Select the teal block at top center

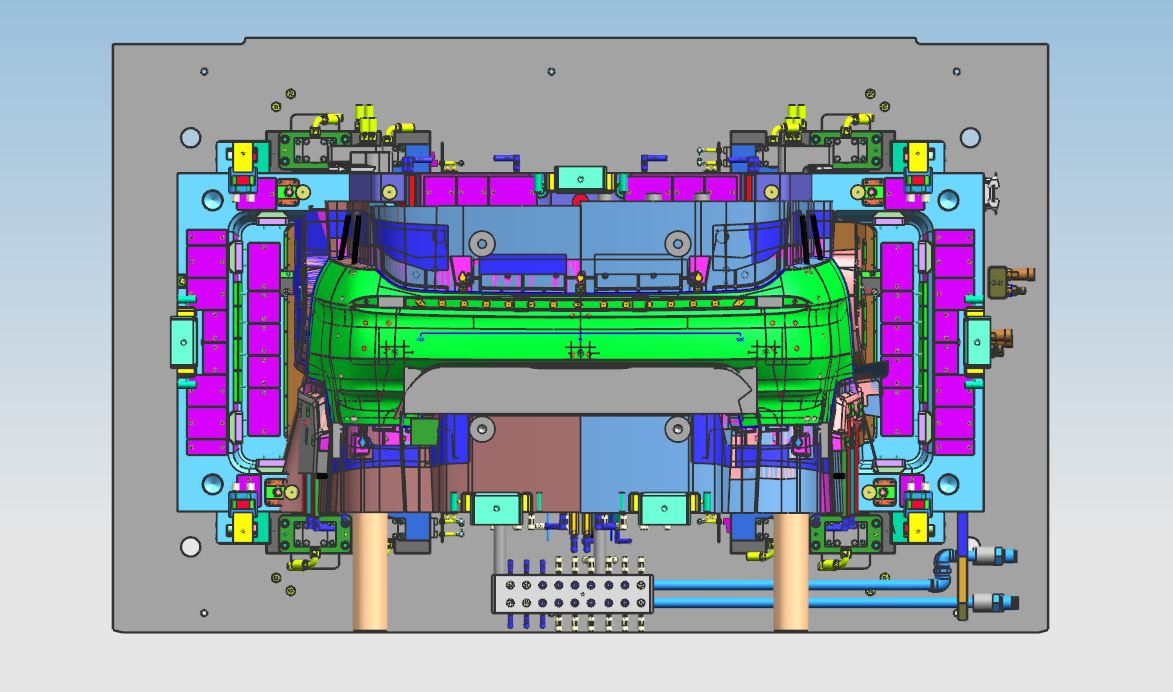(581, 178)
